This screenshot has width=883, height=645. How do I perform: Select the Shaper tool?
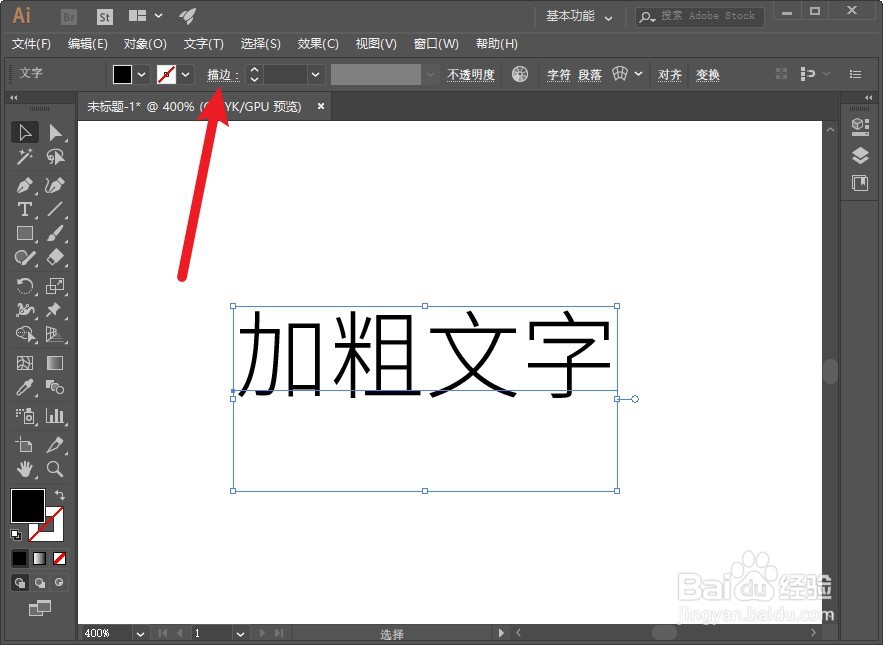tap(25, 257)
